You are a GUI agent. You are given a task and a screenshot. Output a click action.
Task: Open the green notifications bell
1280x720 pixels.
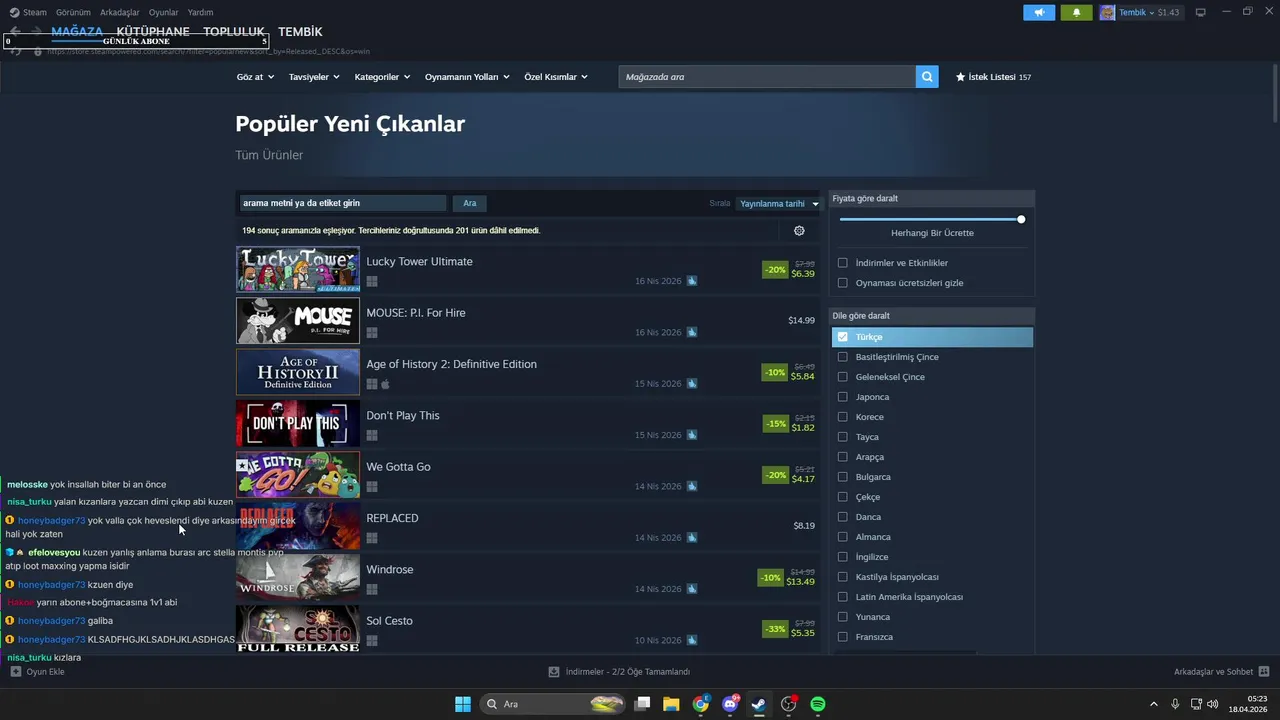[1076, 12]
